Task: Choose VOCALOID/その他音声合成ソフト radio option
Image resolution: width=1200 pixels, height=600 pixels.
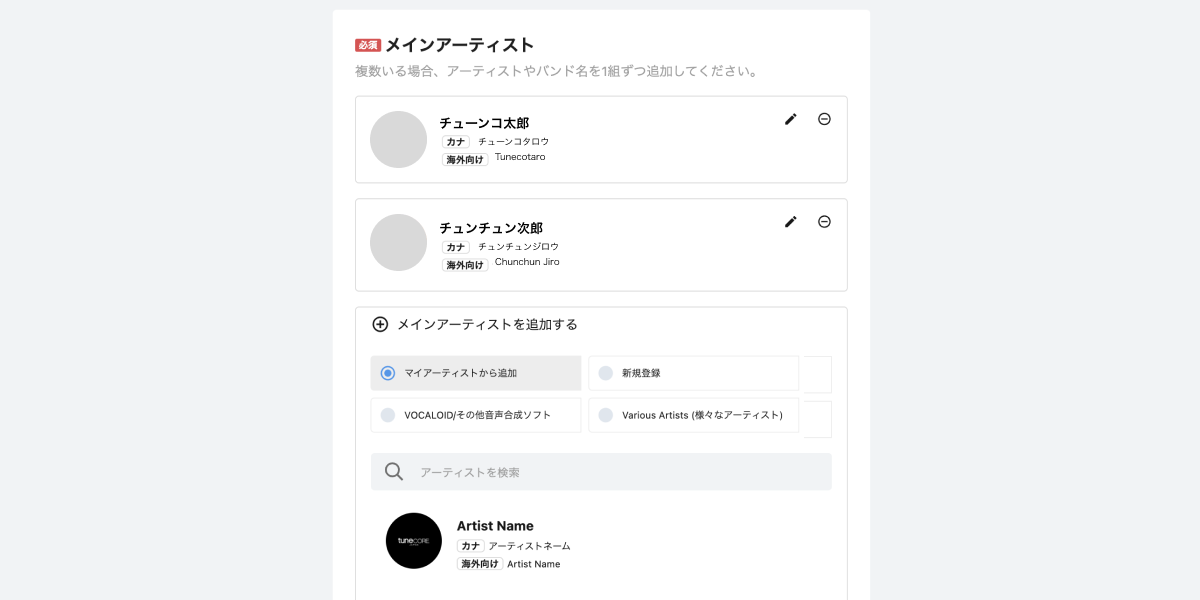Action: pos(476,415)
